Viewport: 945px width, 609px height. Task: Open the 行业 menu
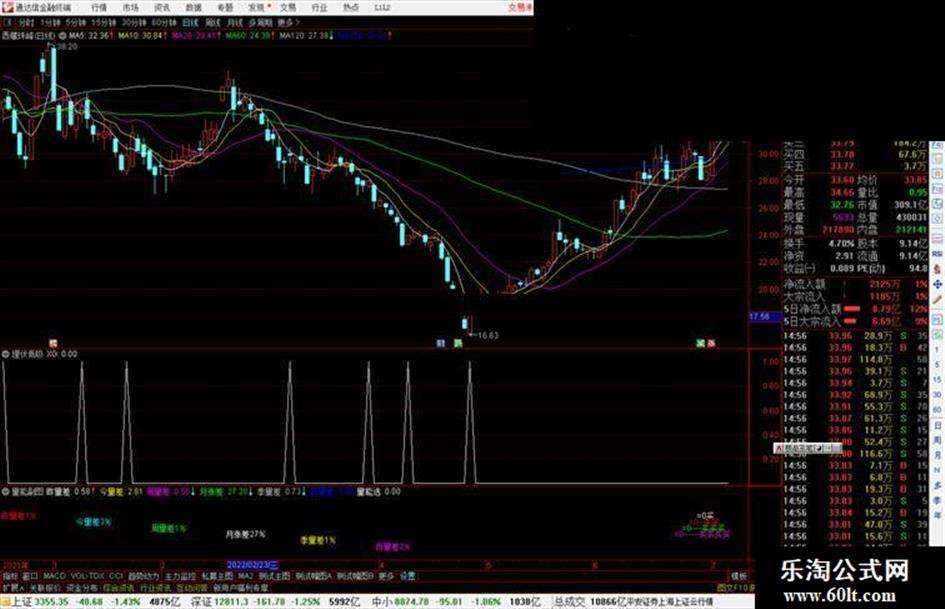pos(319,7)
